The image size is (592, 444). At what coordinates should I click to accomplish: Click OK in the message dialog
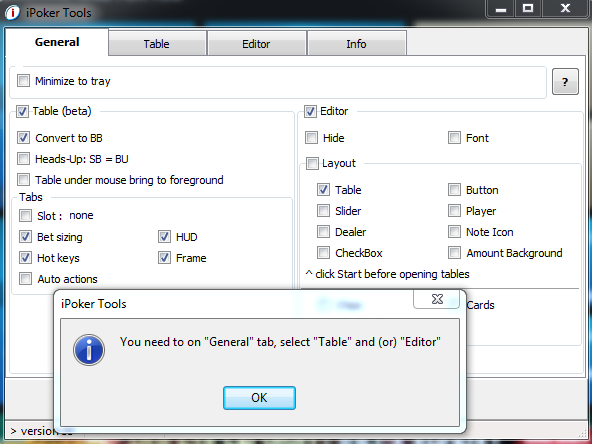pyautogui.click(x=259, y=398)
